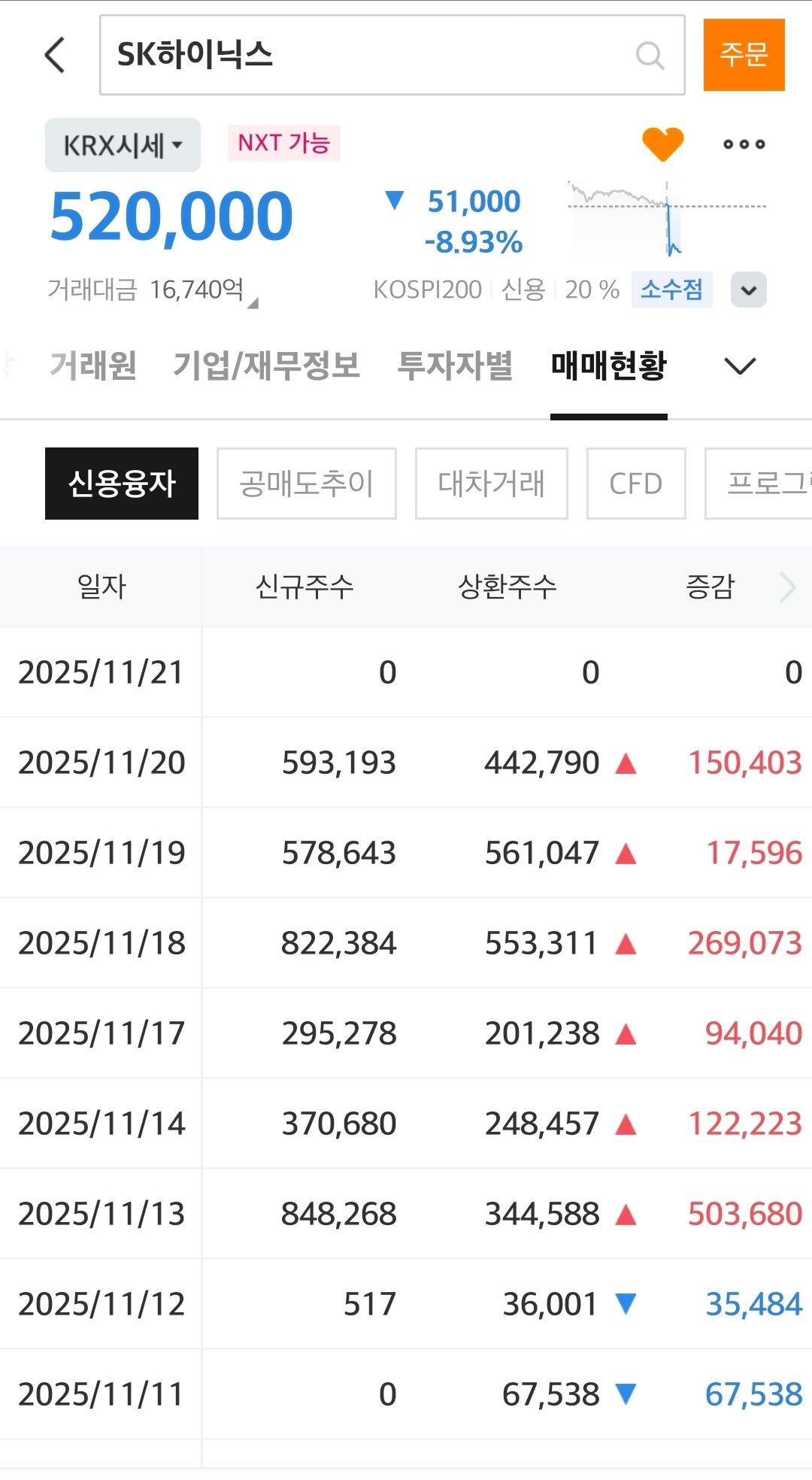Click the SK하이닉스 search input field
This screenshot has height=1480, width=812.
[x=392, y=55]
